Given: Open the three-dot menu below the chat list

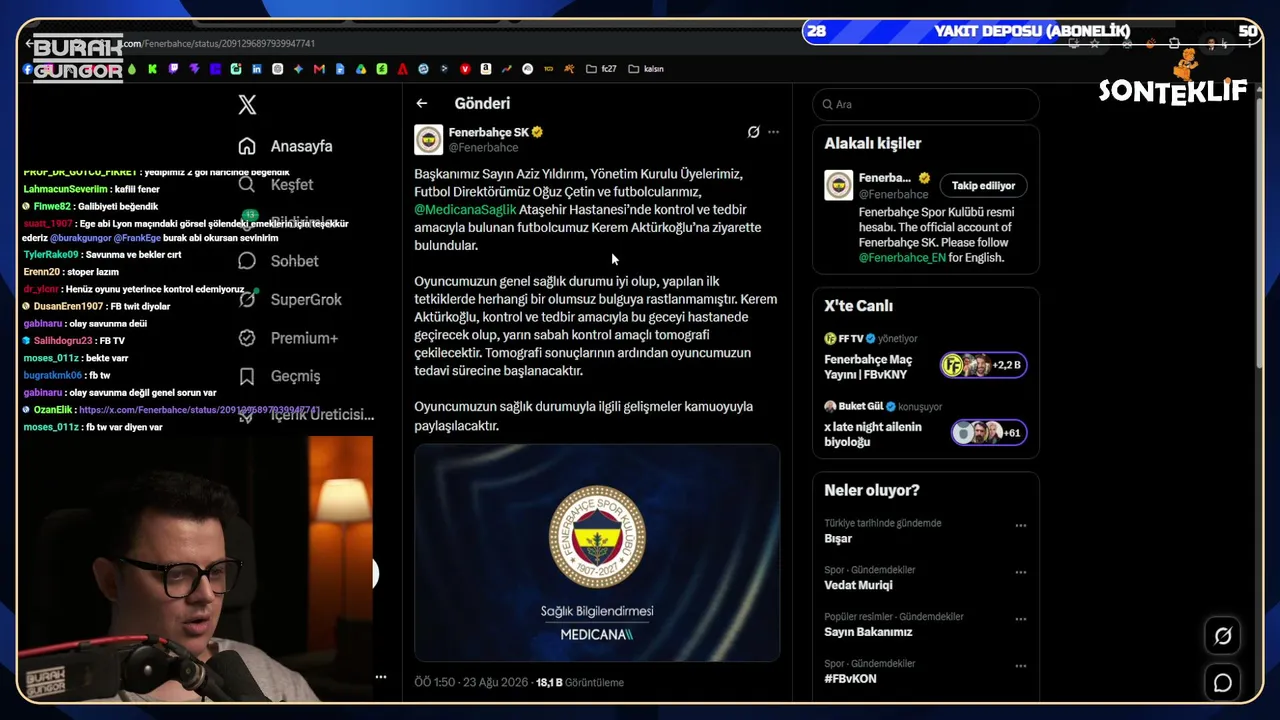Looking at the screenshot, I should [381, 677].
